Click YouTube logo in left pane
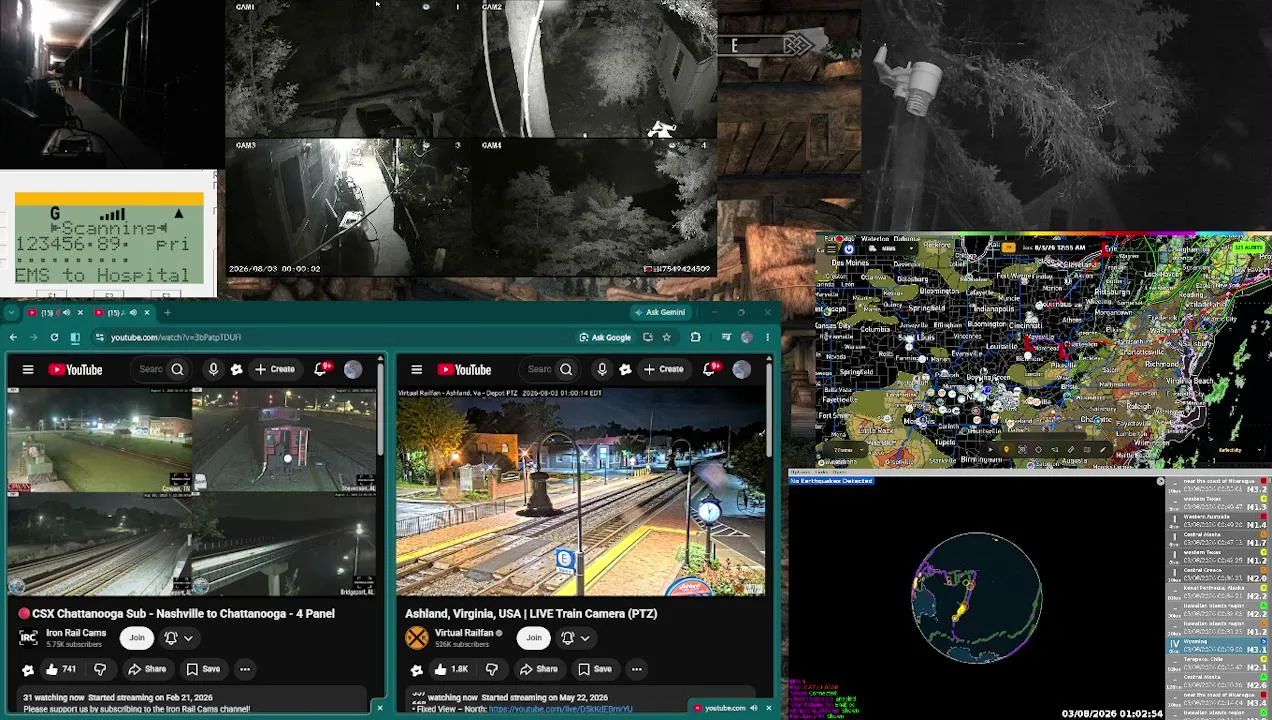The width and height of the screenshot is (1272, 720). pyautogui.click(x=76, y=370)
